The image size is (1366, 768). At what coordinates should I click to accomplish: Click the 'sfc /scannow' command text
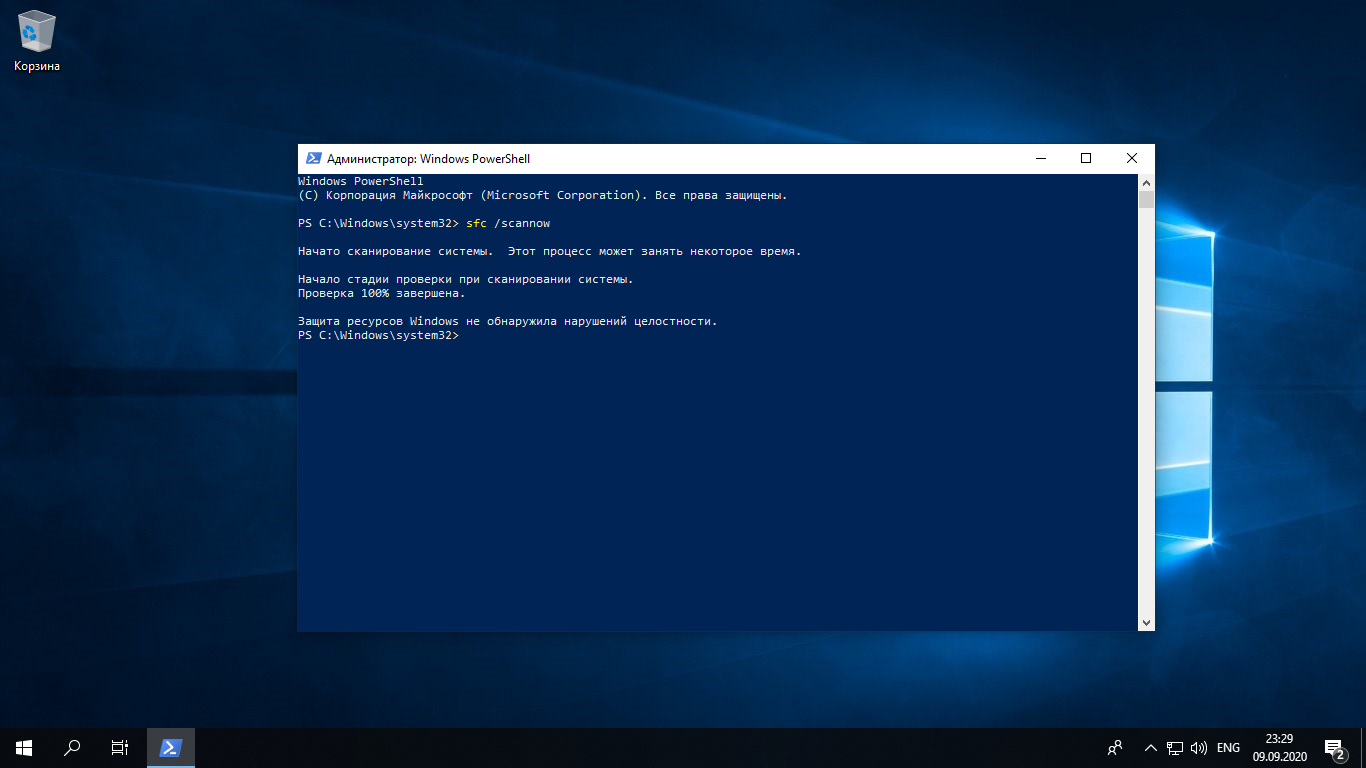click(508, 223)
